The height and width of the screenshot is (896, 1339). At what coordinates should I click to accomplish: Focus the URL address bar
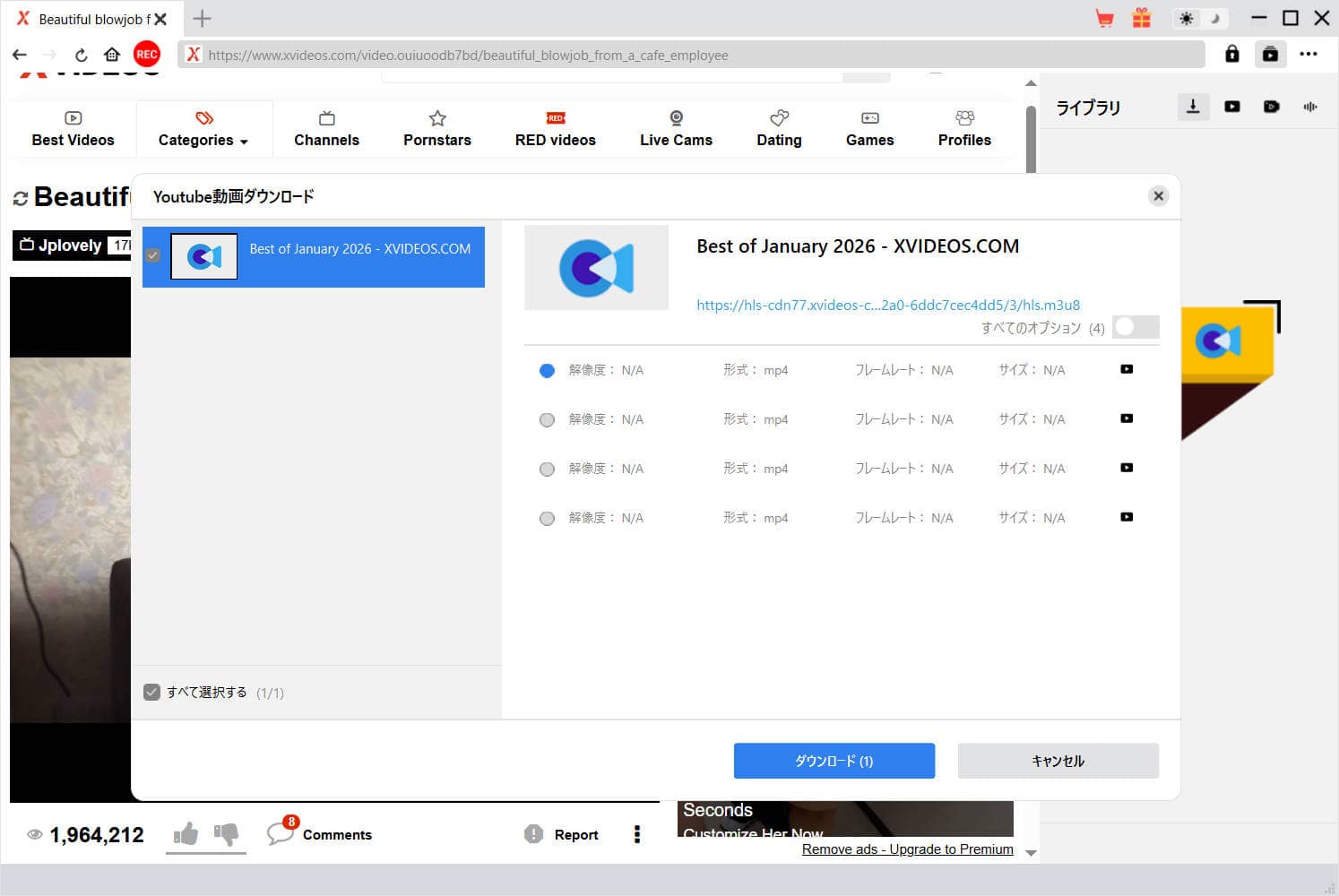[691, 55]
